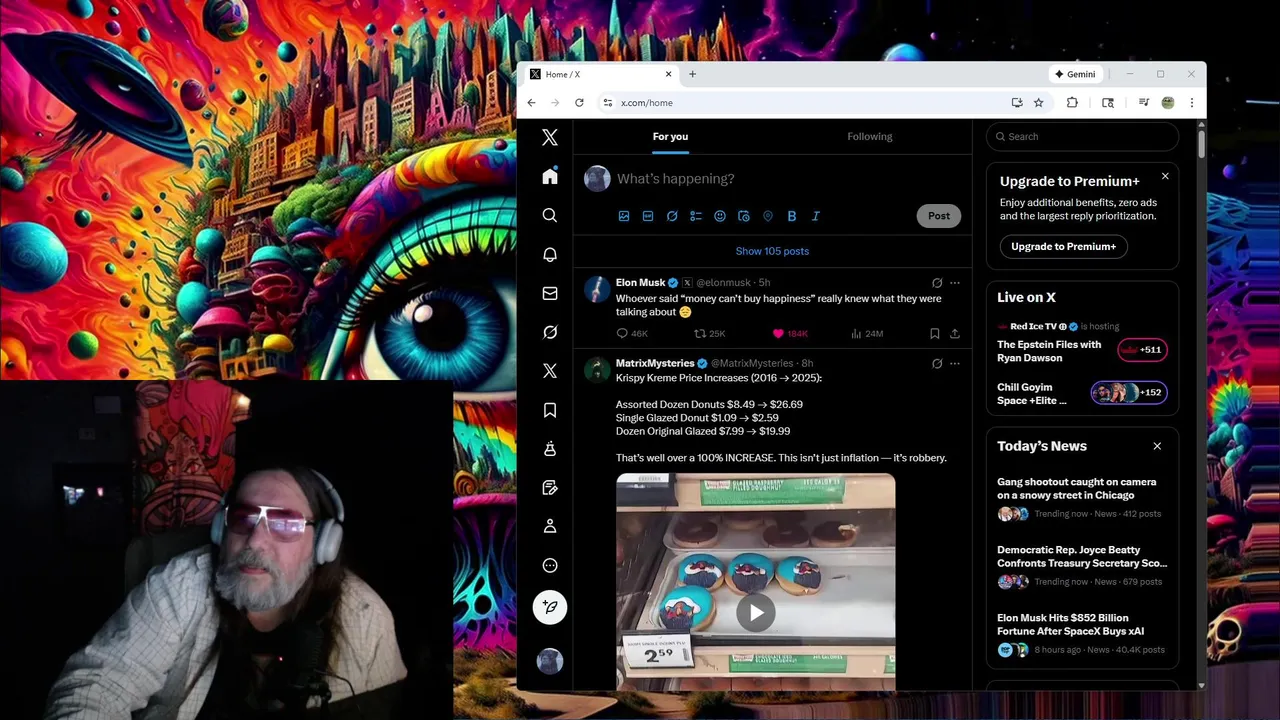Add media image to the new post
The image size is (1280, 720).
pyautogui.click(x=624, y=216)
